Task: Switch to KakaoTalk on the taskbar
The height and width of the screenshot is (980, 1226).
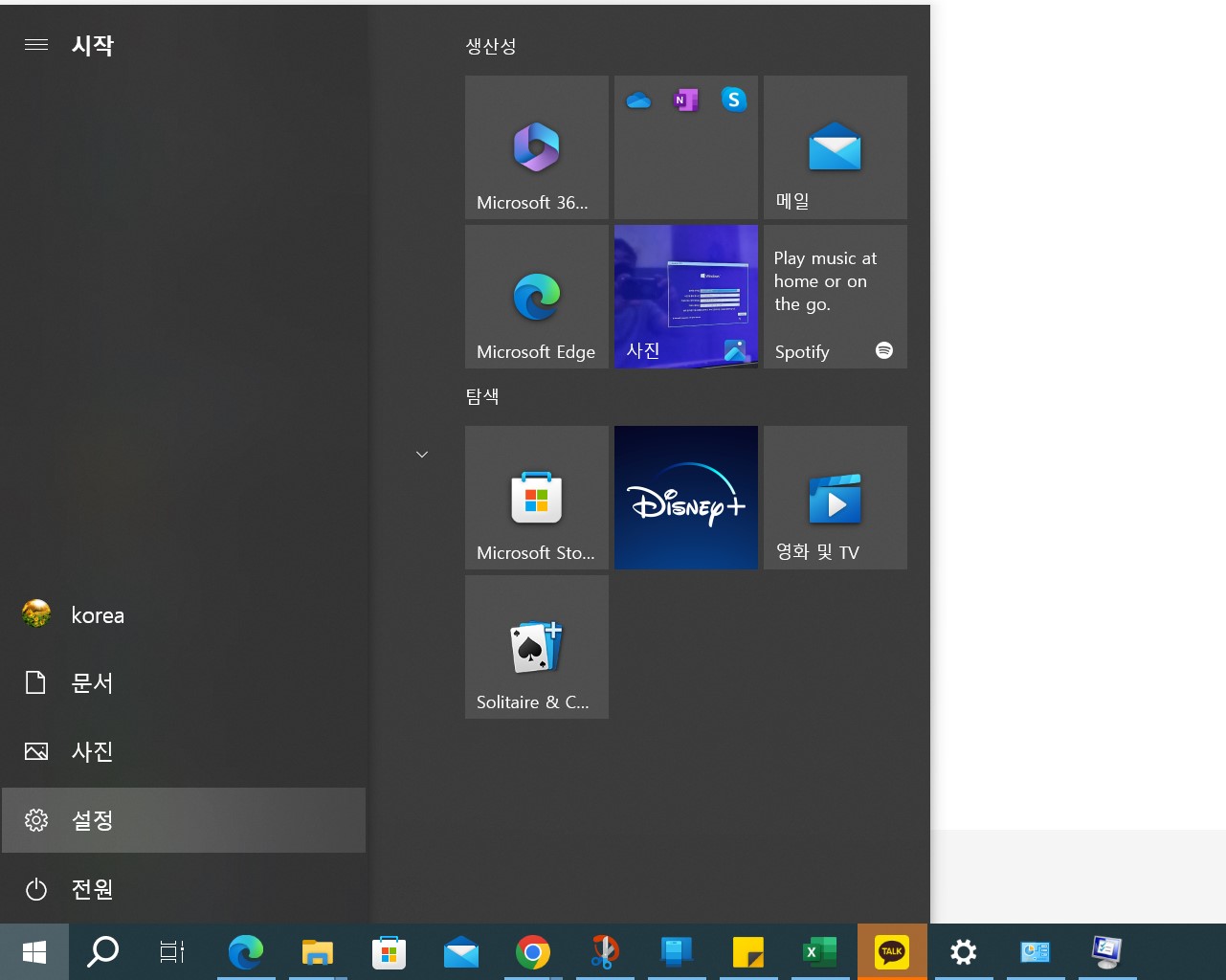Action: [x=892, y=951]
